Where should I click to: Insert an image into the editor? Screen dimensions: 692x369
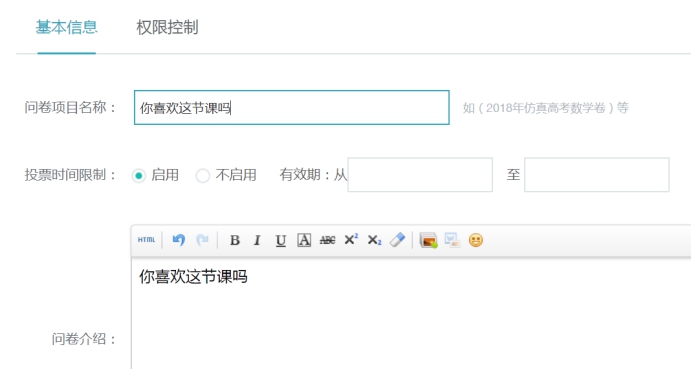pyautogui.click(x=428, y=241)
